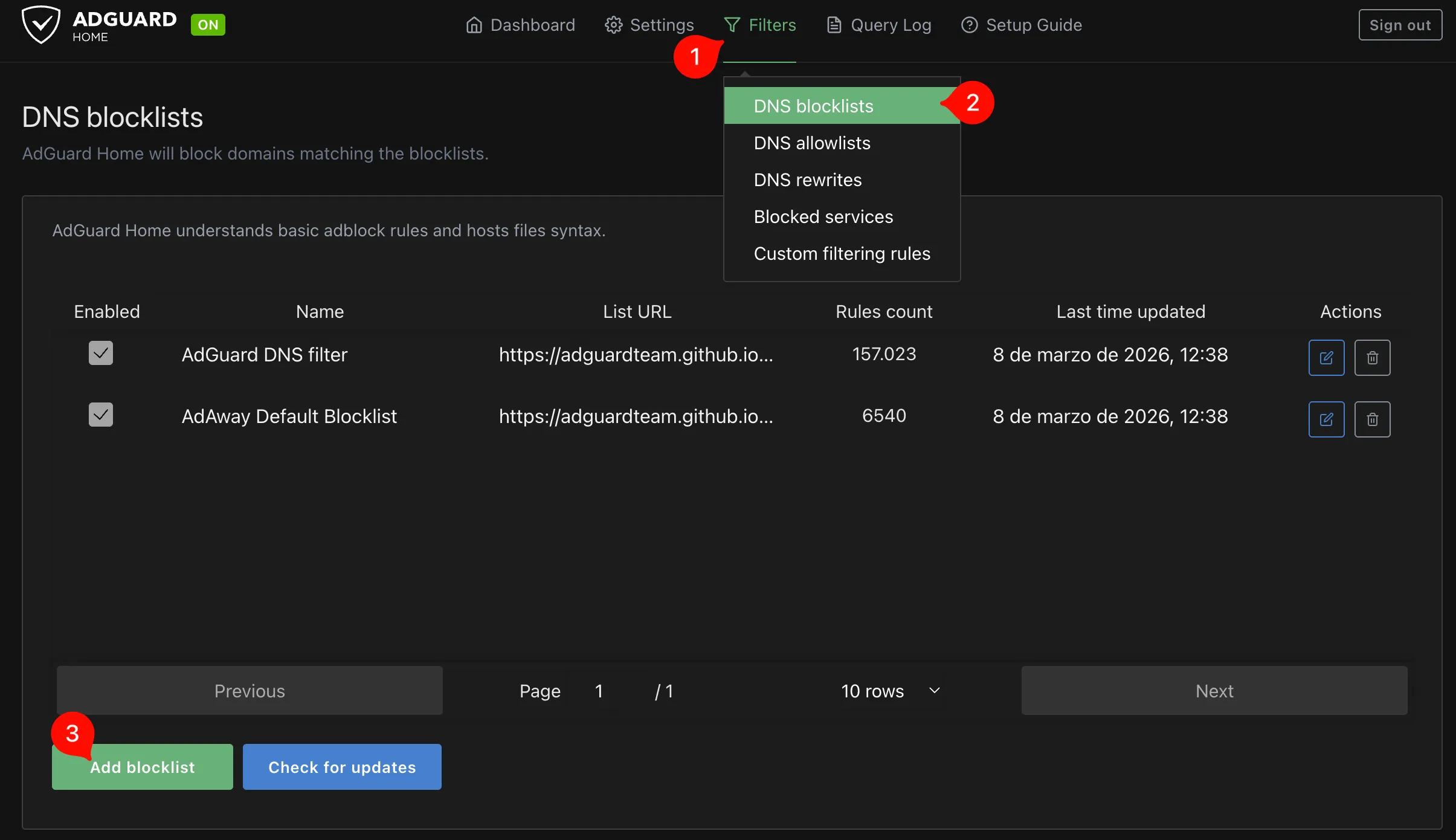Open the Settings menu
Screen dimensions: 1456x840
649,25
